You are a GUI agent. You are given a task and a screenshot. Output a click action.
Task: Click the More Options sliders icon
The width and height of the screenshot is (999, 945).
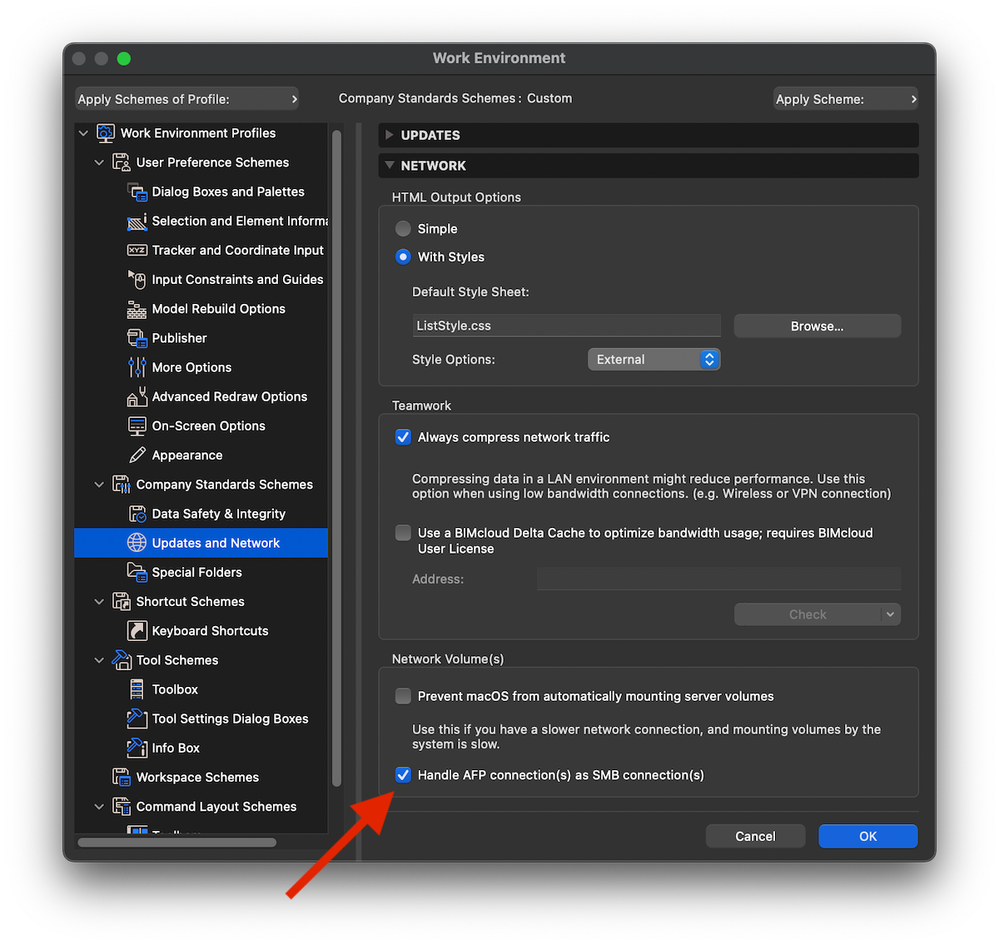pyautogui.click(x=137, y=368)
